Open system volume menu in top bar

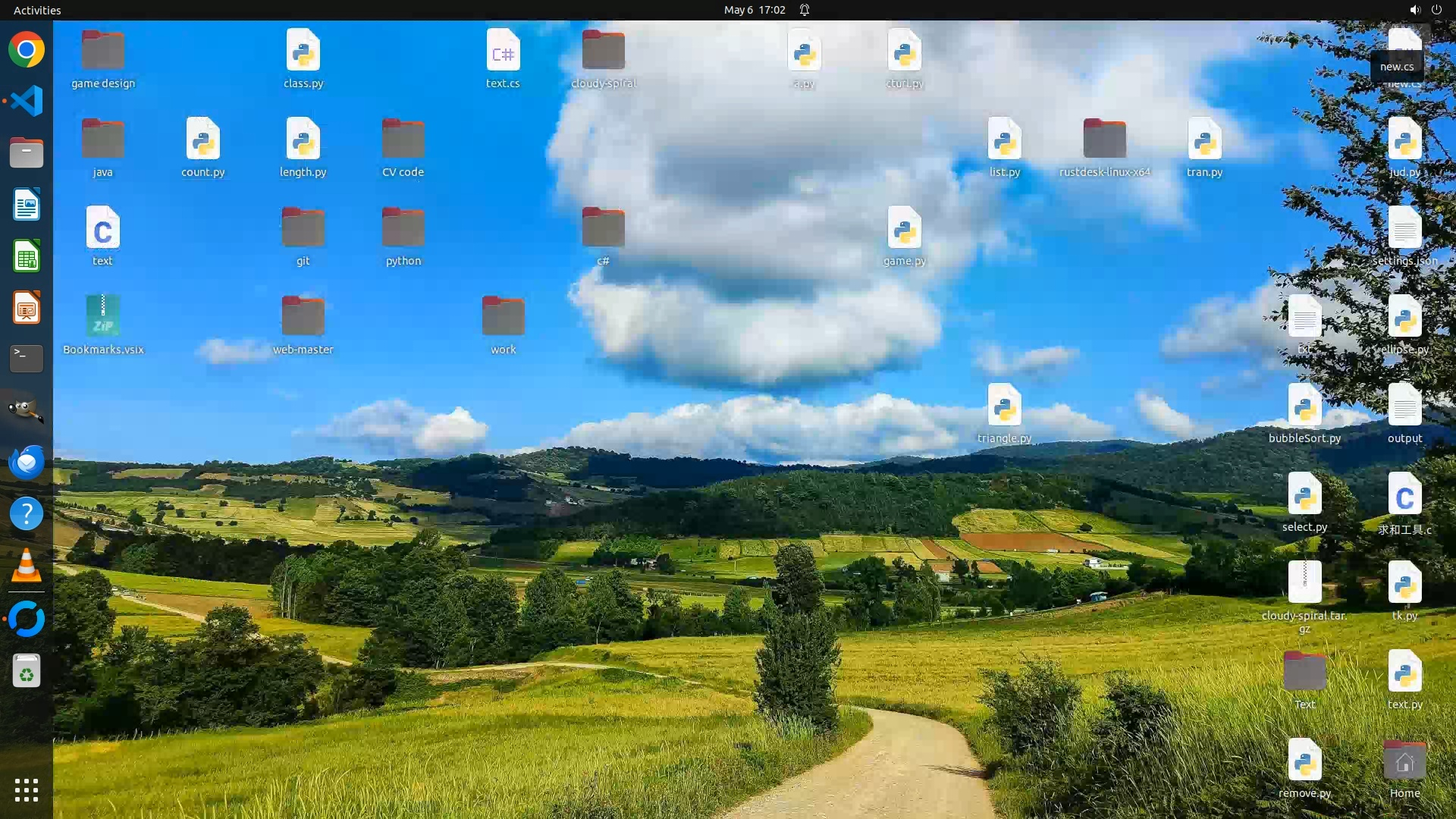point(1414,10)
